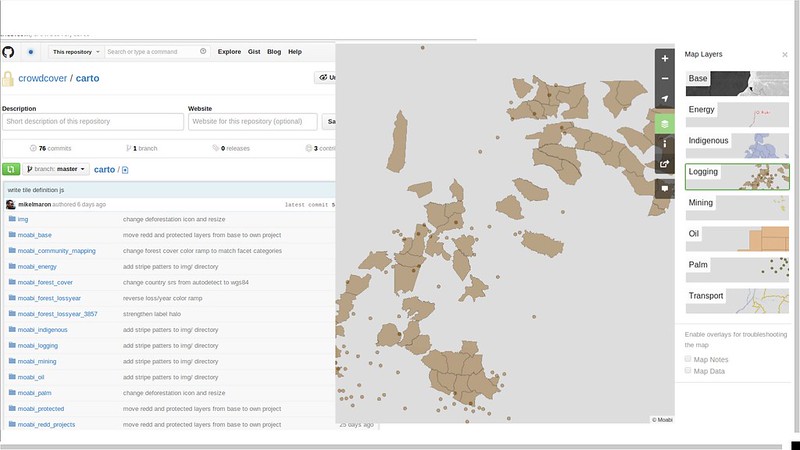The image size is (800, 450).
Task: Open Explore in the GitHub header
Action: point(229,52)
